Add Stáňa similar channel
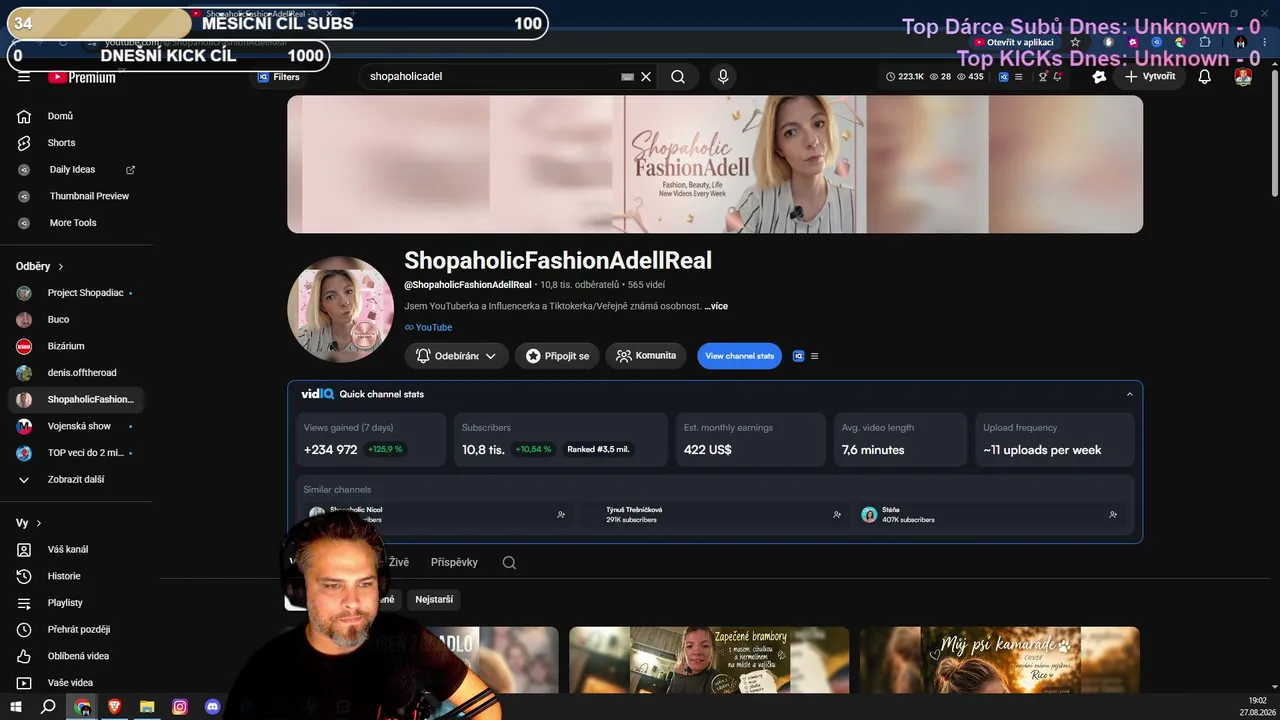The image size is (1280, 720). (1113, 515)
